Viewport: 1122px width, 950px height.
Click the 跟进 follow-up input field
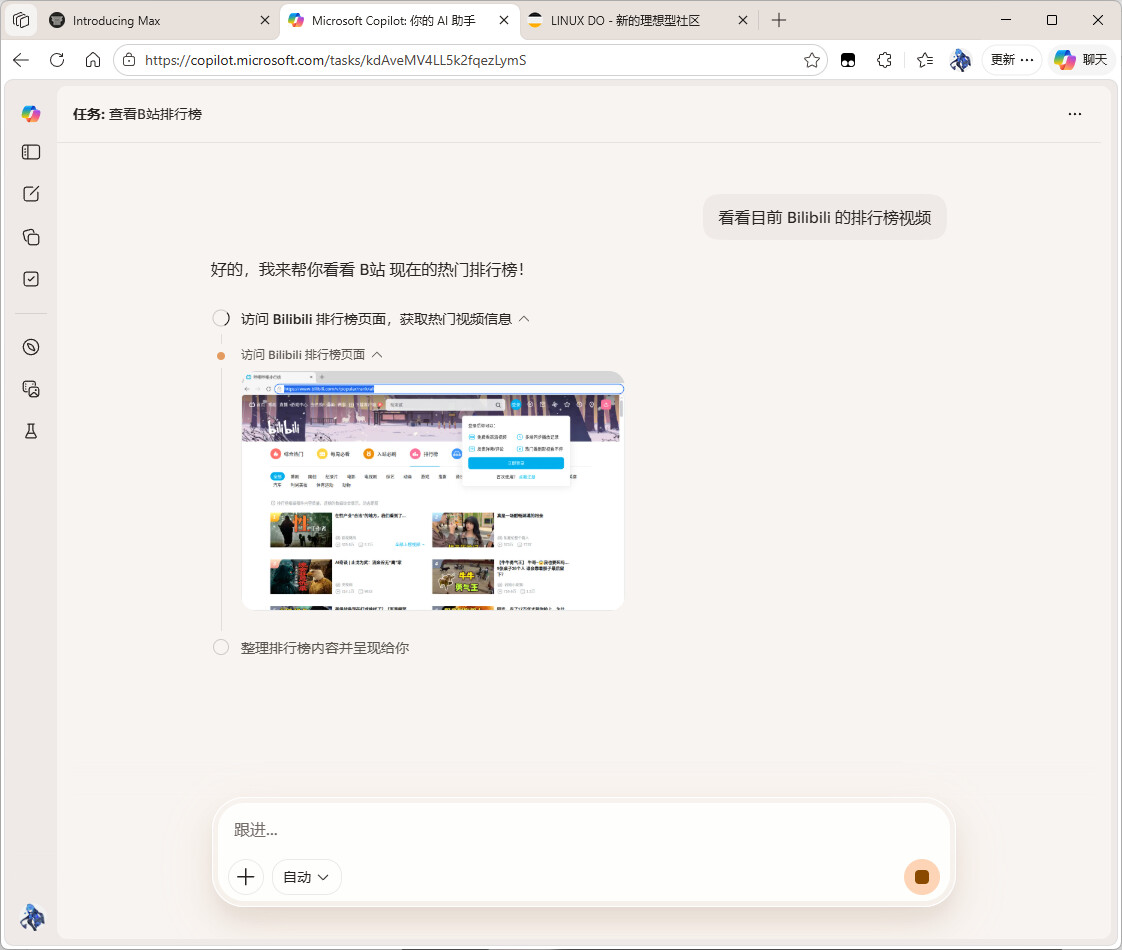(583, 830)
